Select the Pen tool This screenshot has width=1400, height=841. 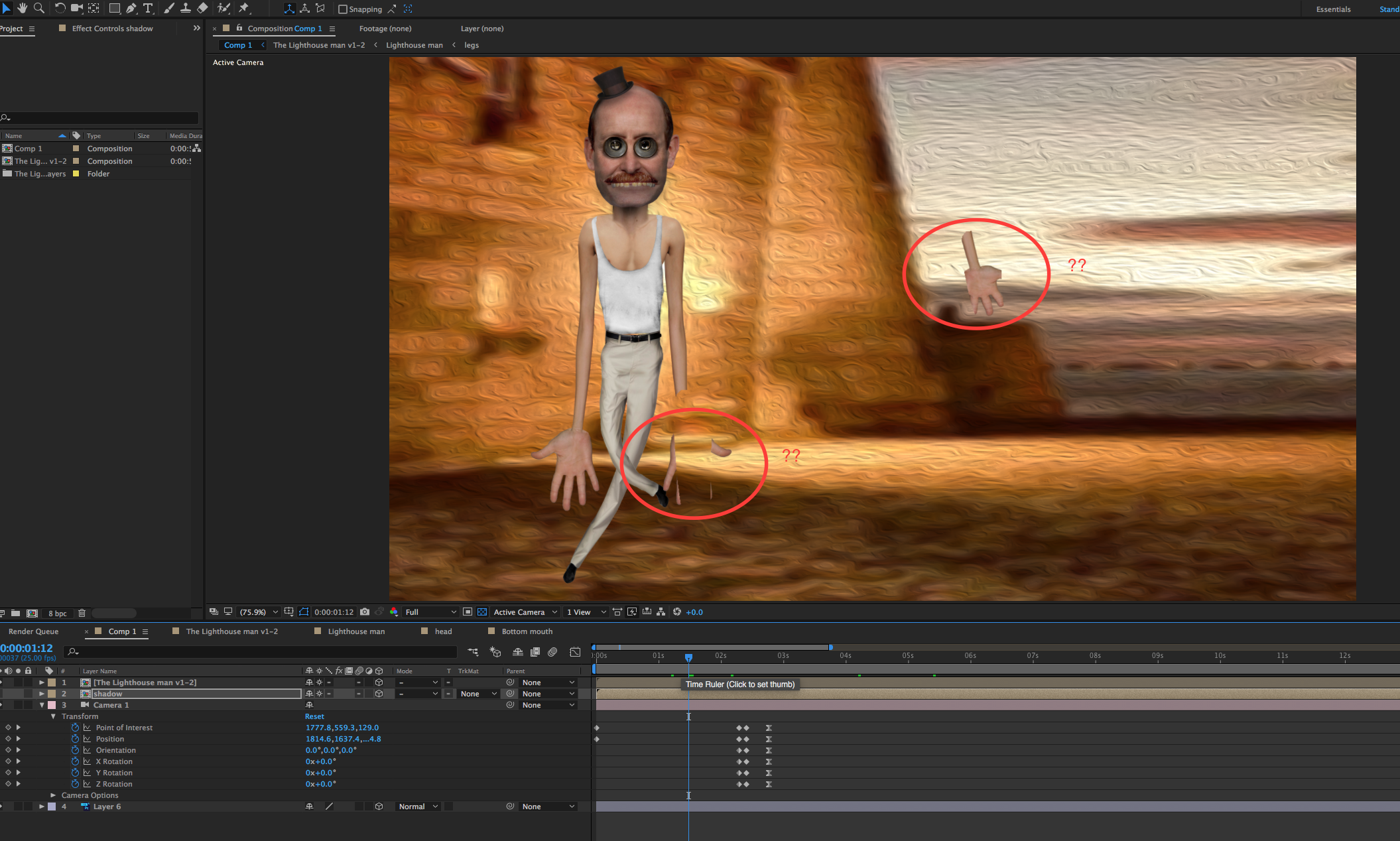[131, 8]
